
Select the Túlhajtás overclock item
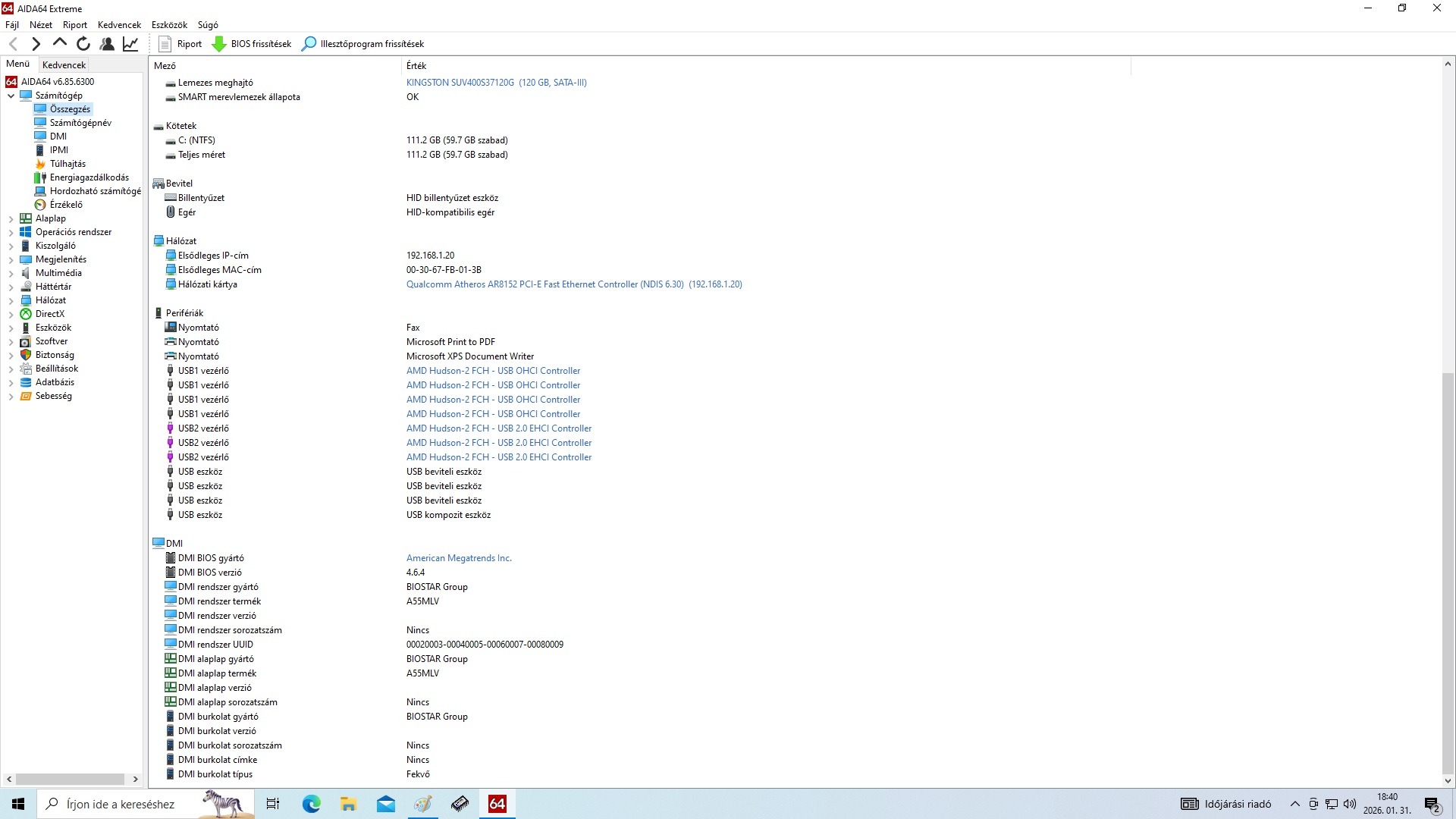[x=67, y=164]
